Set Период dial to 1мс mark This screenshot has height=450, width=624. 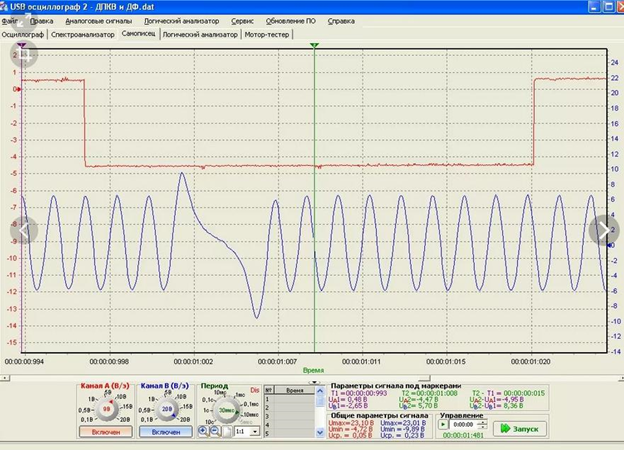coord(240,395)
